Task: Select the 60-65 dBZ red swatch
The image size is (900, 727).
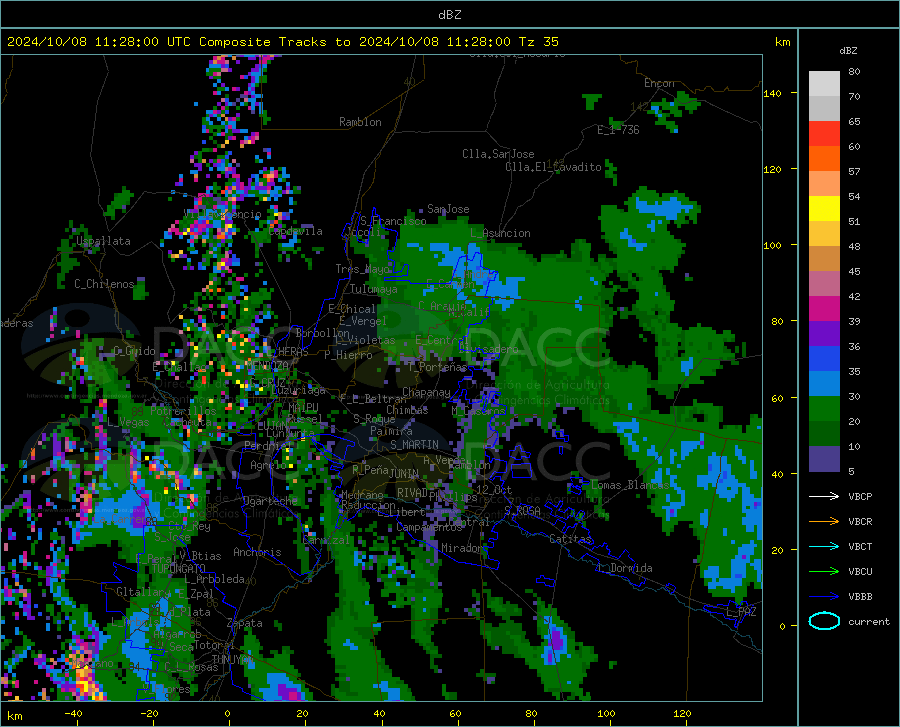Action: 824,134
